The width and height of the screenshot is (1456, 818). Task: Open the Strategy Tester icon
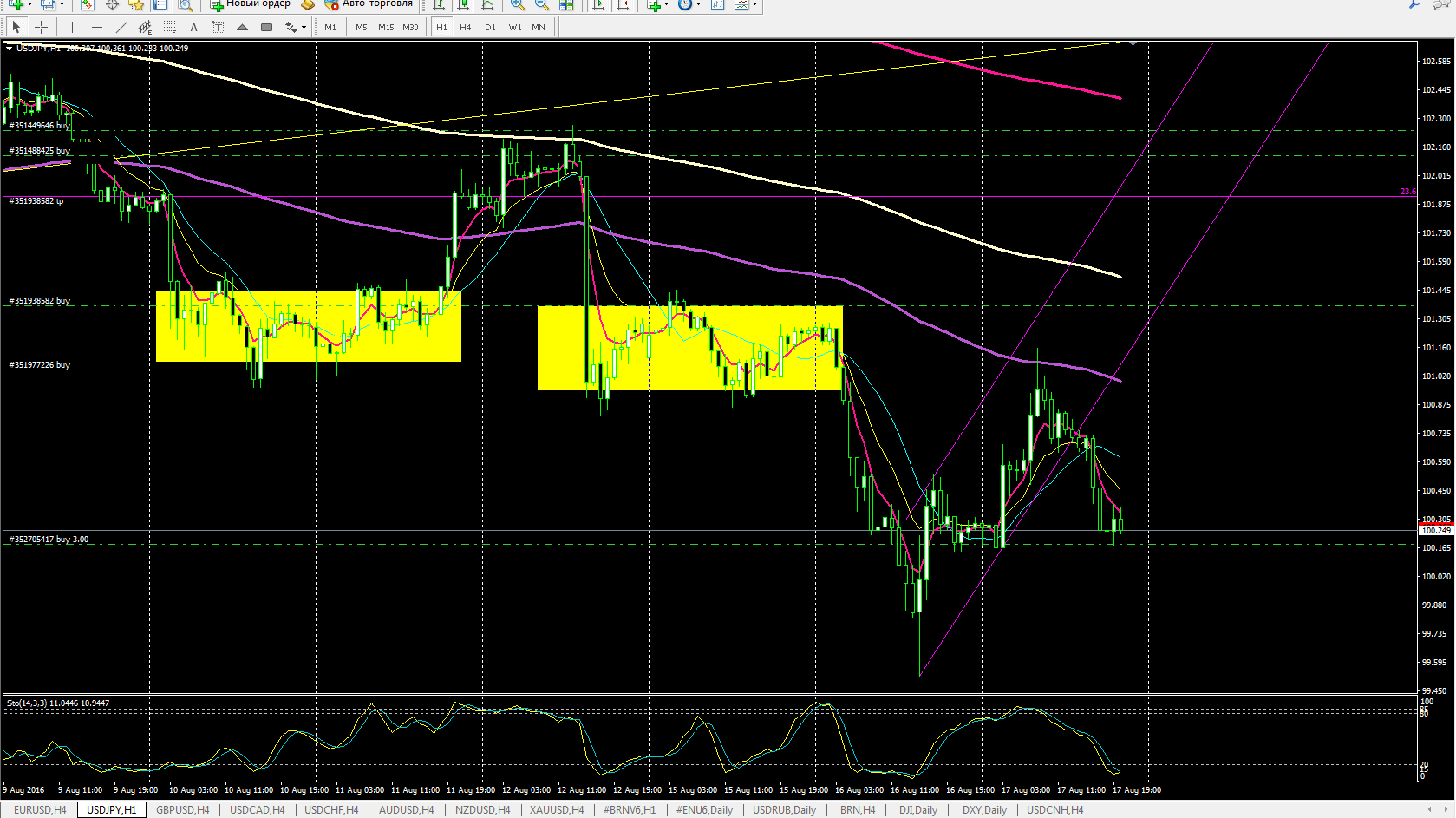click(185, 4)
